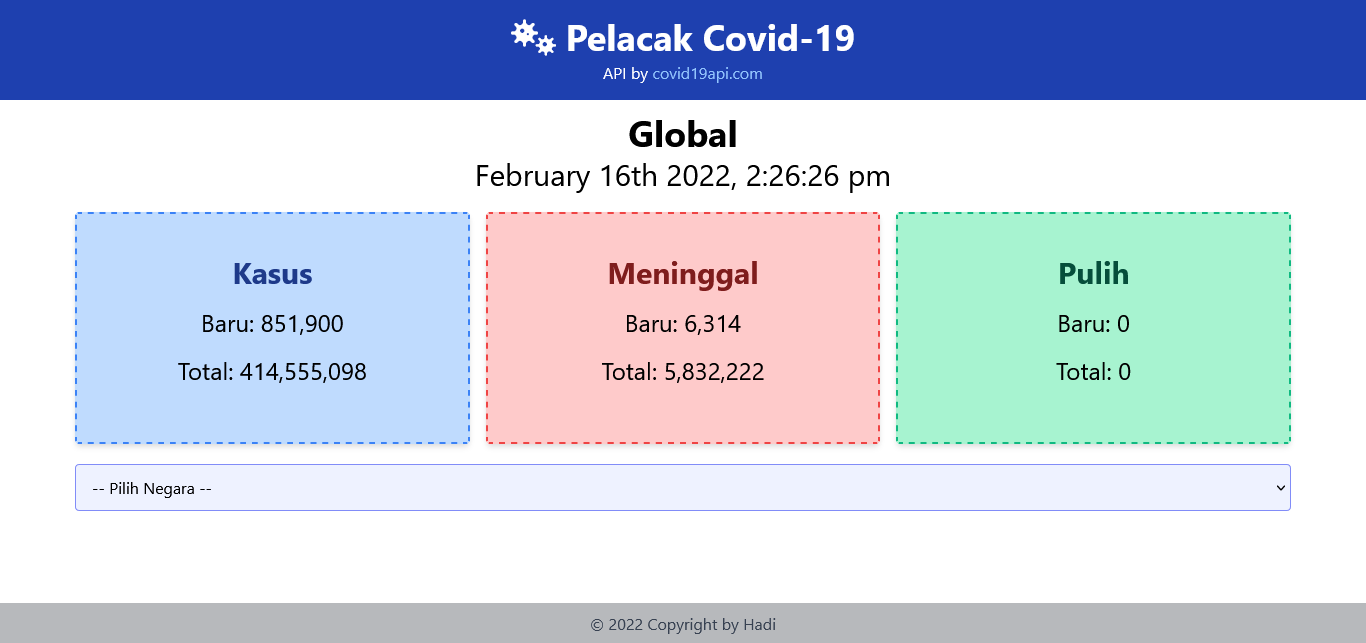The height and width of the screenshot is (643, 1366).
Task: Click Total: 414,555,098 in the Kasus card
Action: point(272,372)
